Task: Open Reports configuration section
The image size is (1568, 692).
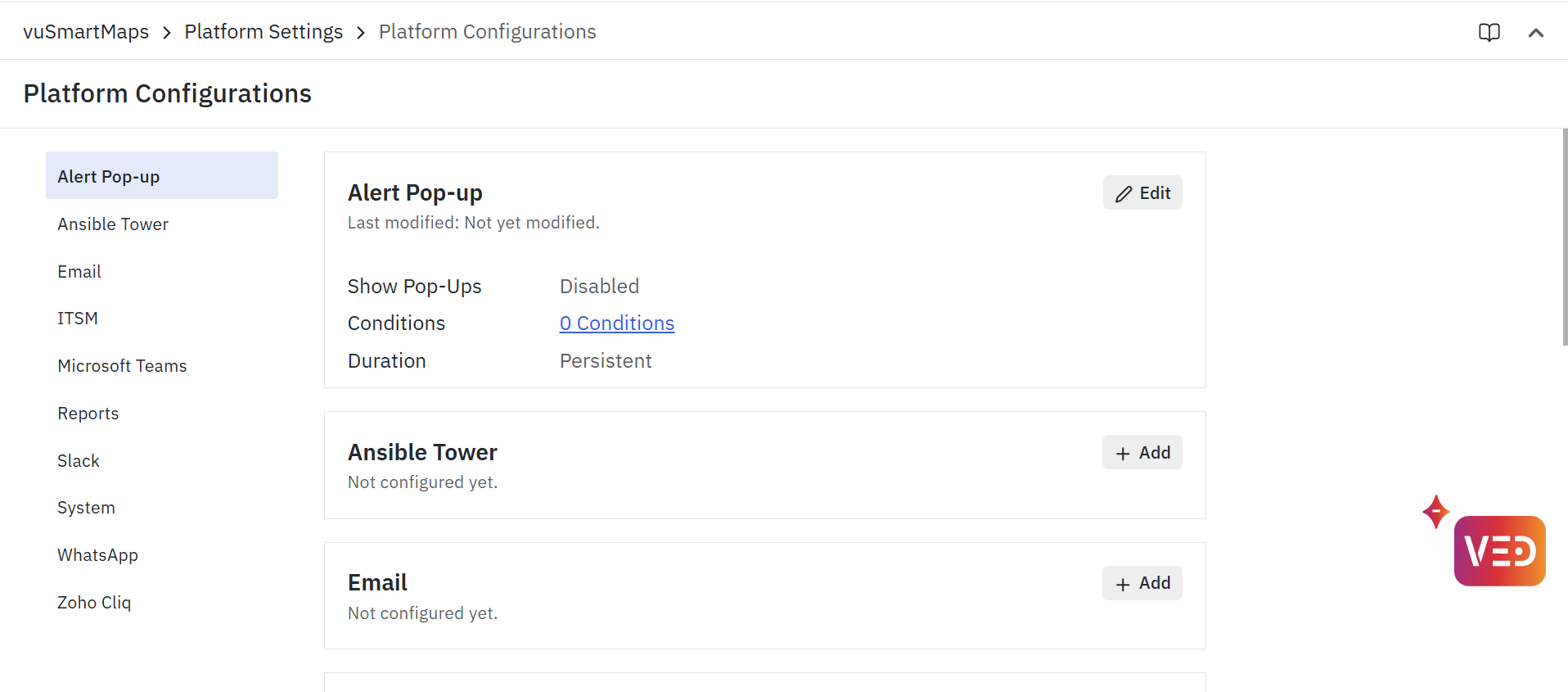Action: (88, 414)
